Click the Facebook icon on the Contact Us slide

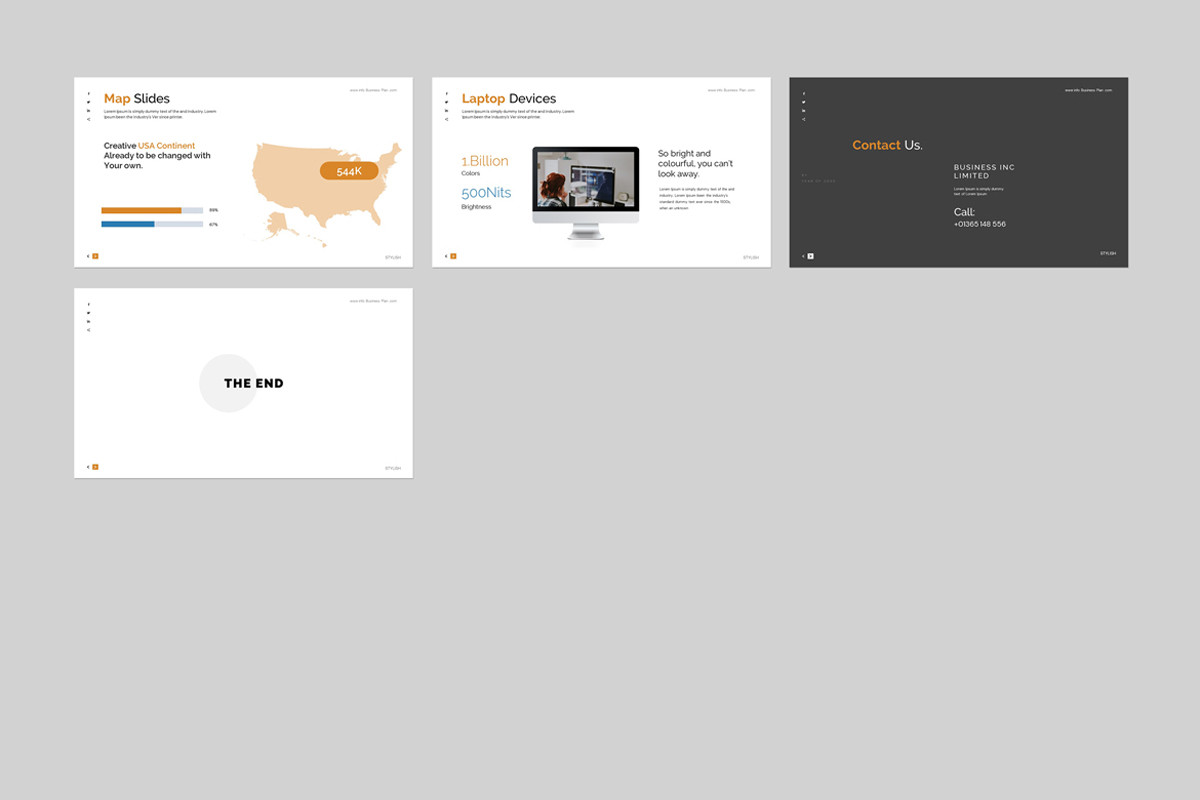point(803,93)
